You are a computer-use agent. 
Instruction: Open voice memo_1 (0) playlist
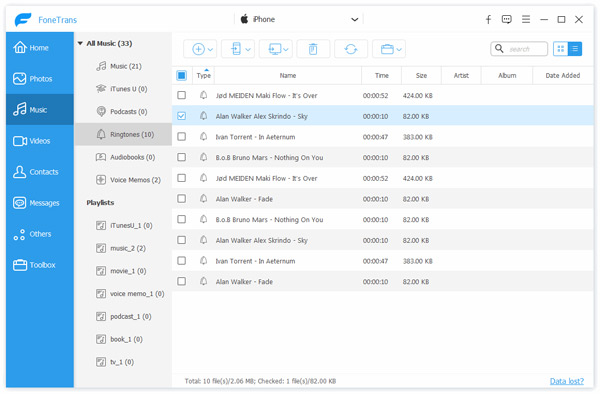pos(123,294)
